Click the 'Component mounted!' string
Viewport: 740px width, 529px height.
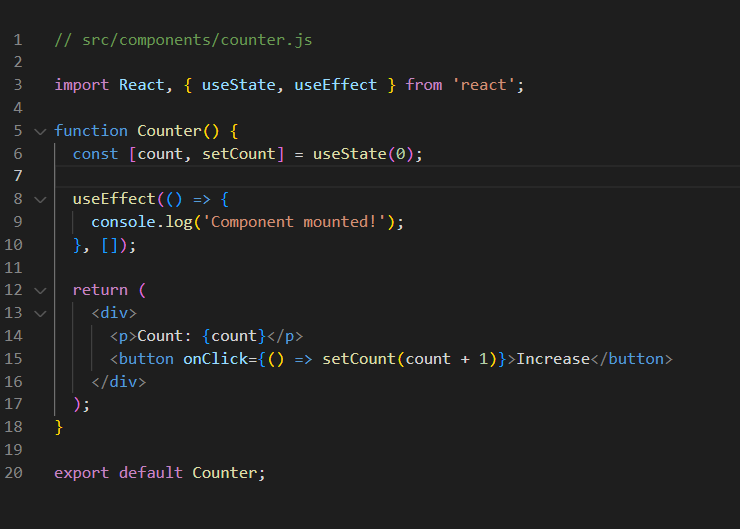294,222
